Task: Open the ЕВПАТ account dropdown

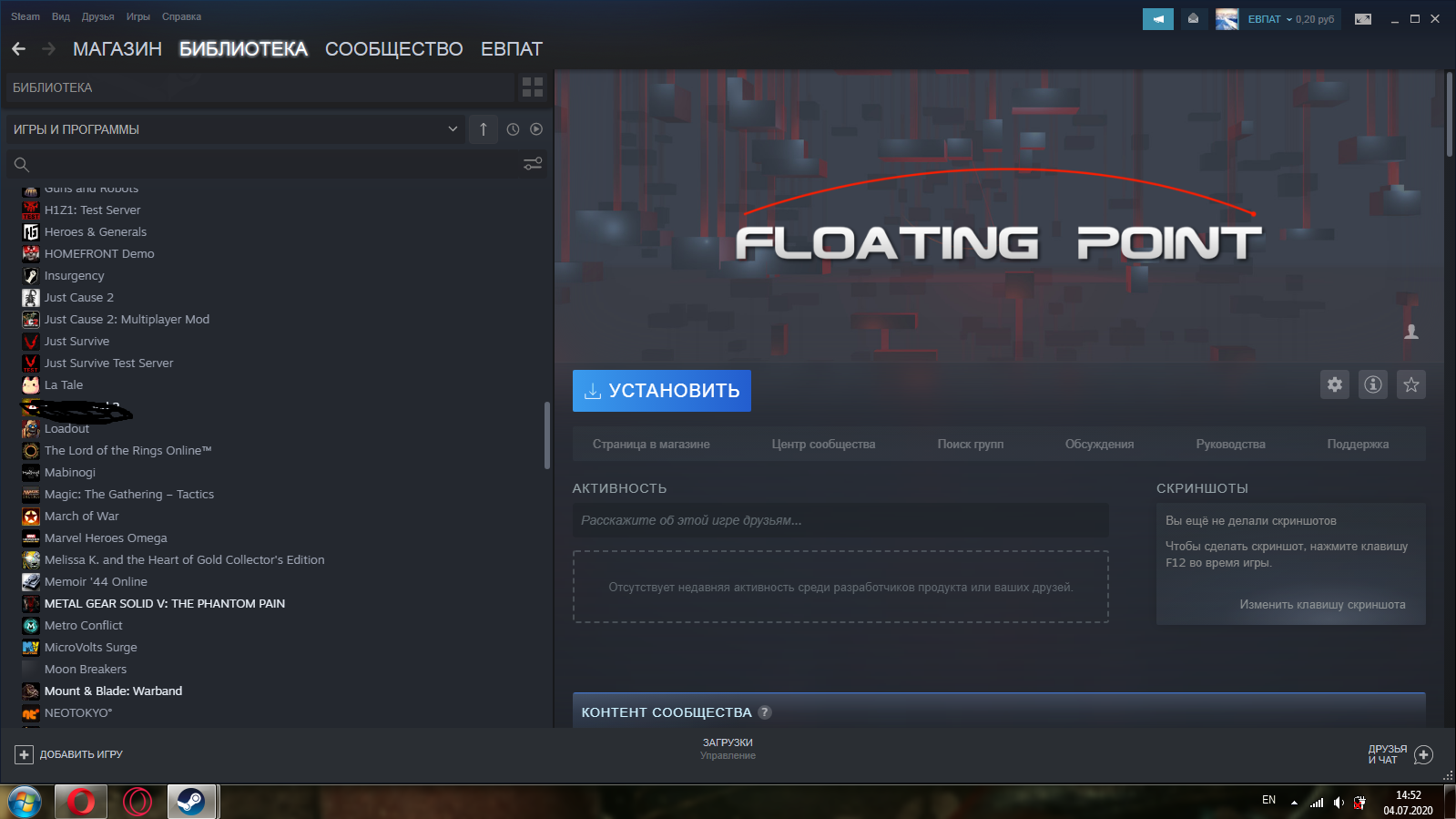Action: (x=1290, y=19)
